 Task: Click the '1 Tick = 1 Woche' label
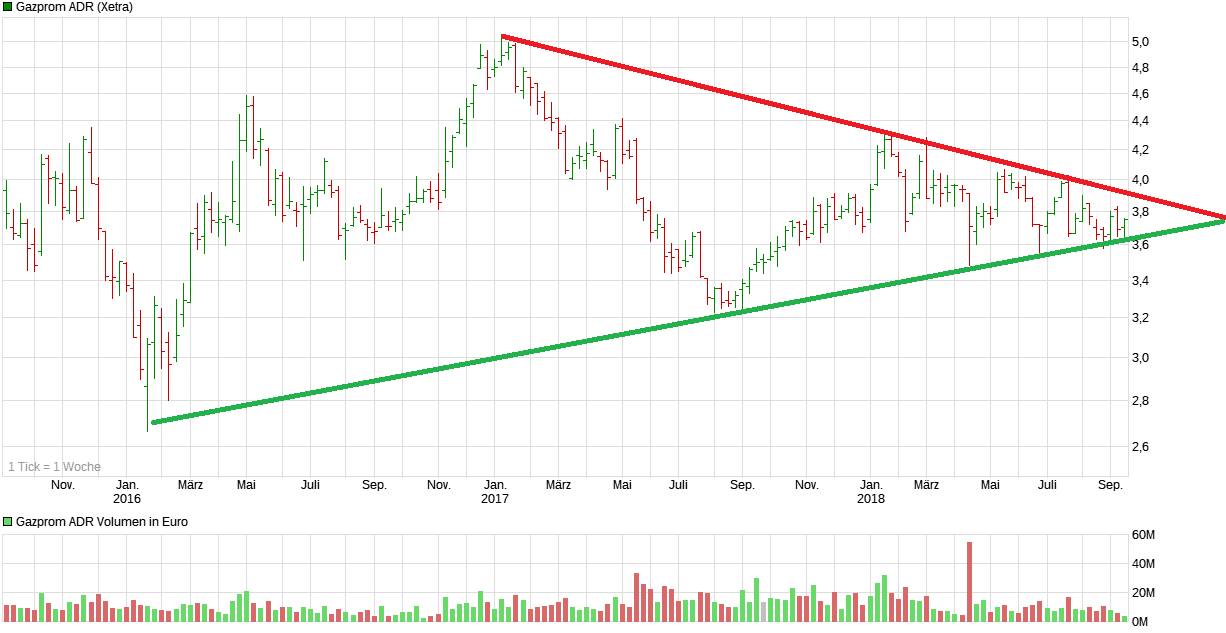(x=55, y=466)
